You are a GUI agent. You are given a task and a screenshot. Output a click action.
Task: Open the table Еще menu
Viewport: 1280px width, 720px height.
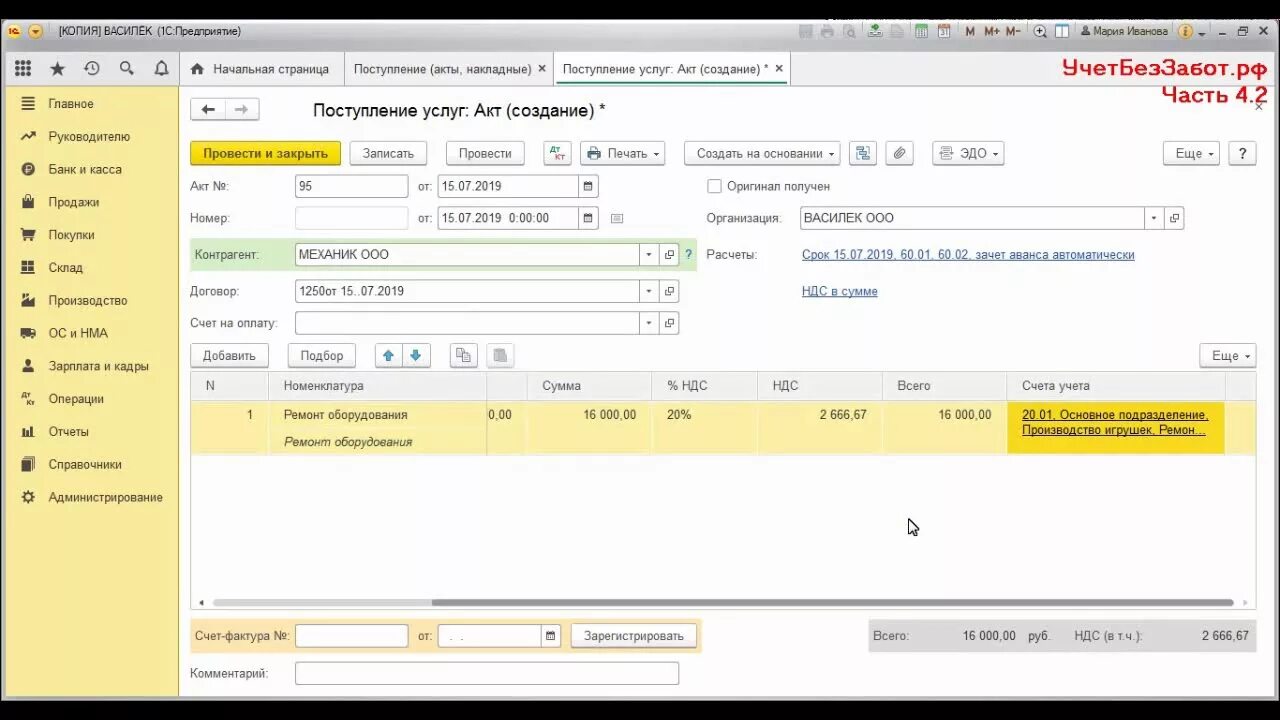click(x=1228, y=355)
